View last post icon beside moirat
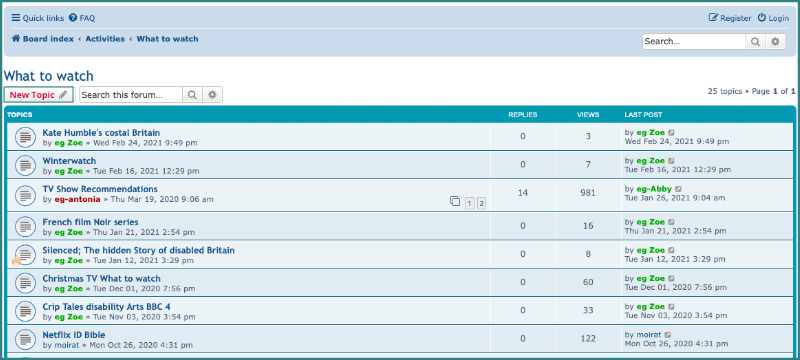The height and width of the screenshot is (360, 800). pos(668,335)
